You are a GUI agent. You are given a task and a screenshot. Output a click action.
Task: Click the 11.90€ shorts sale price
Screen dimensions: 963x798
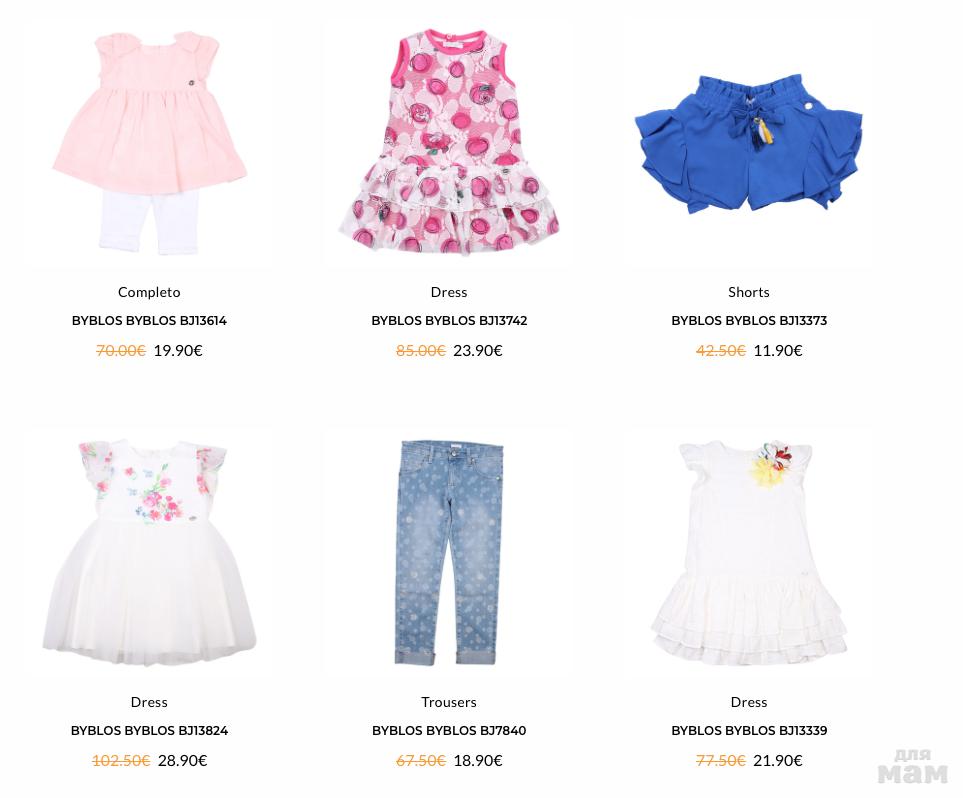(778, 351)
